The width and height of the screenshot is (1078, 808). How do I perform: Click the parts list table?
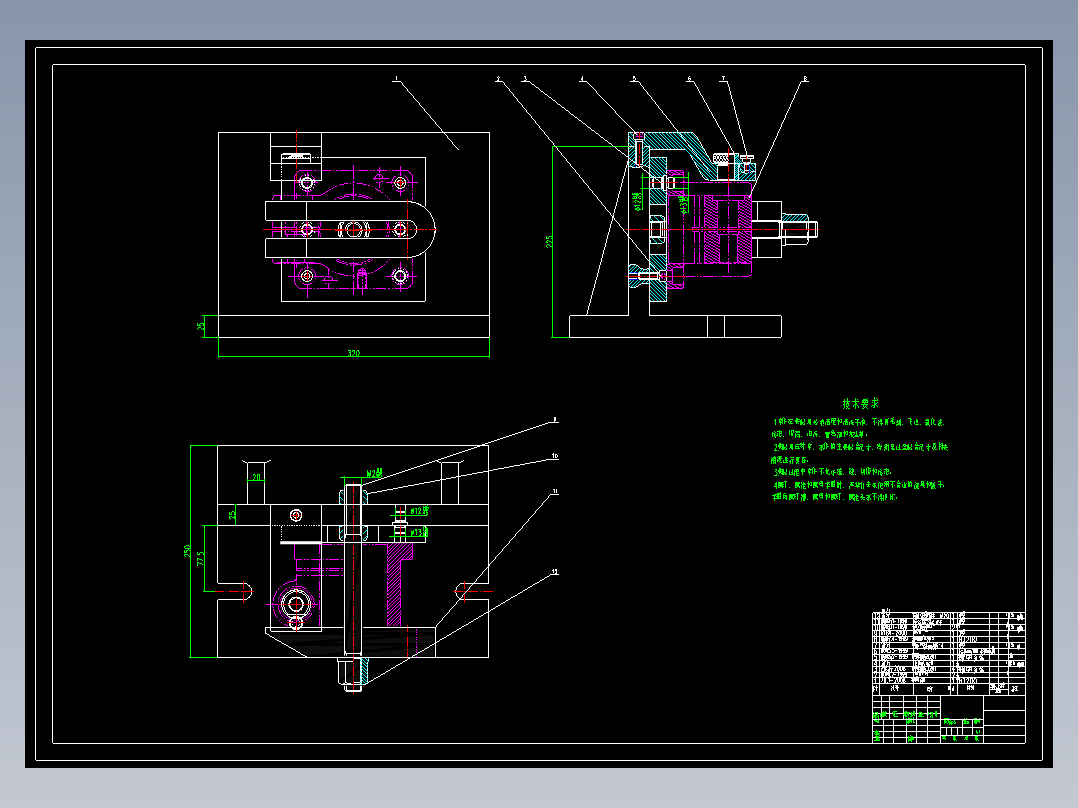coord(949,653)
